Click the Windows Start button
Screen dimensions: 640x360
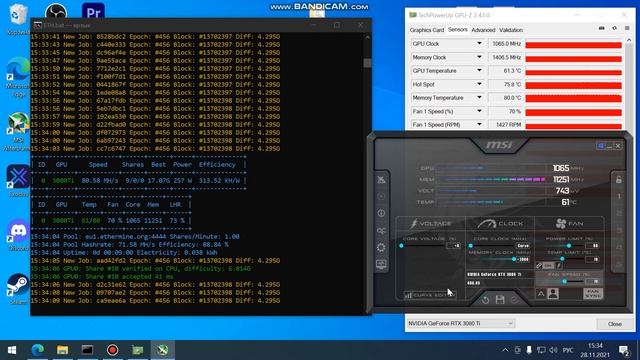point(12,350)
